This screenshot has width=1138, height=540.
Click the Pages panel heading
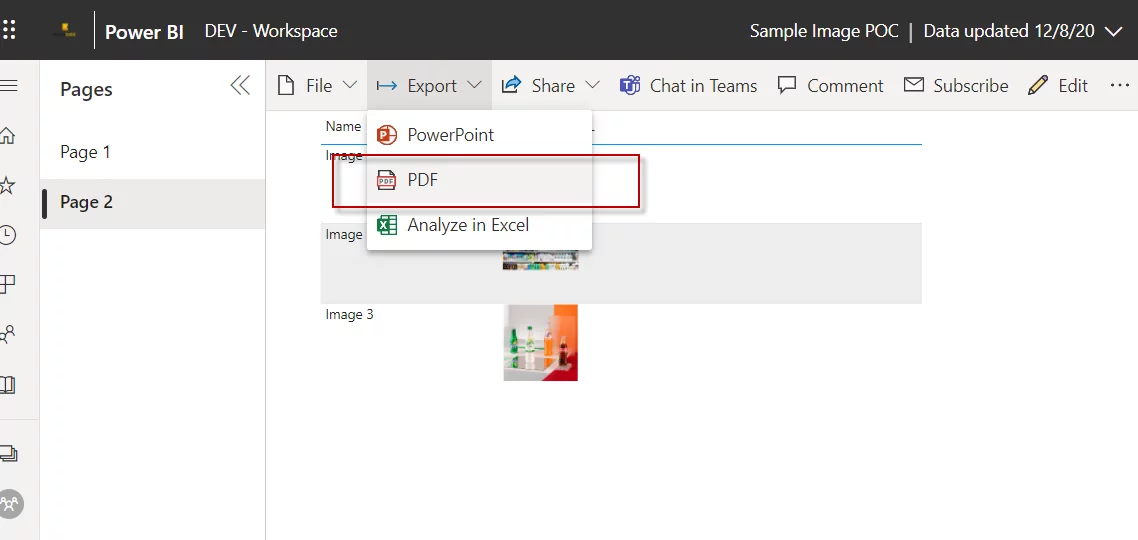point(86,89)
